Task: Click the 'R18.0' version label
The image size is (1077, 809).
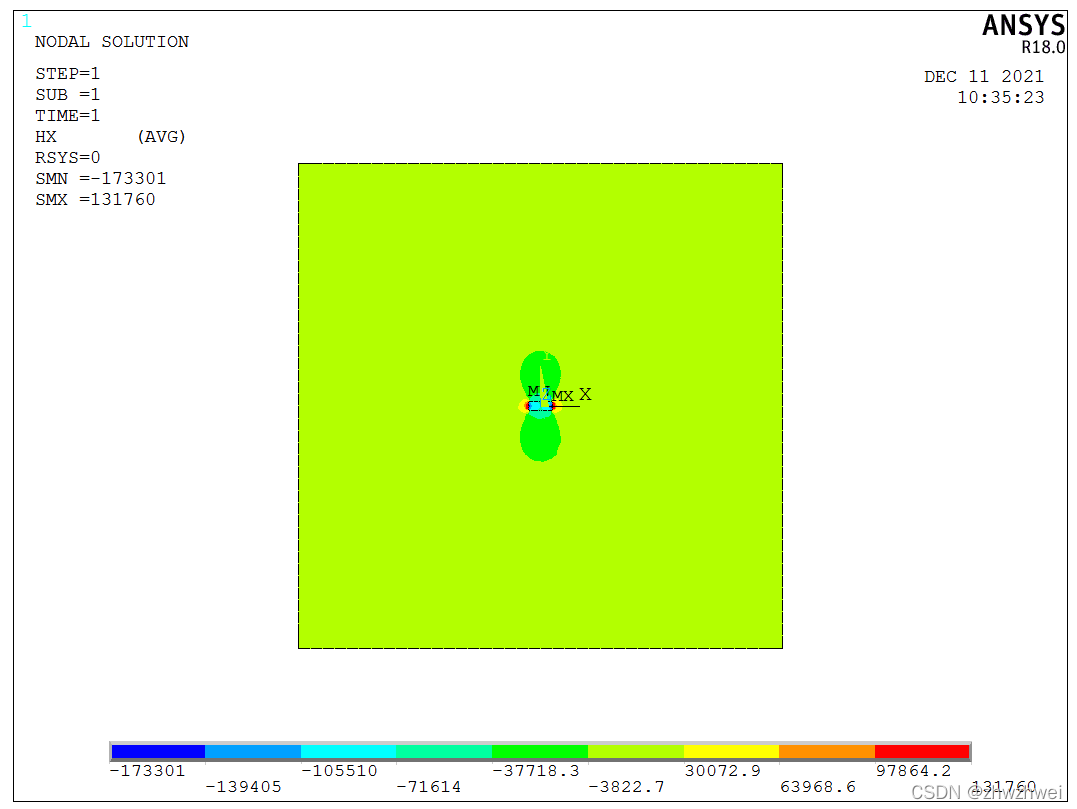Action: 1043,47
